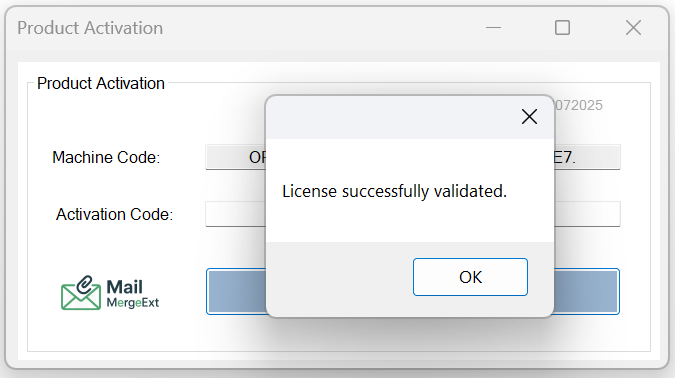Close the license validated message dialog

[529, 116]
